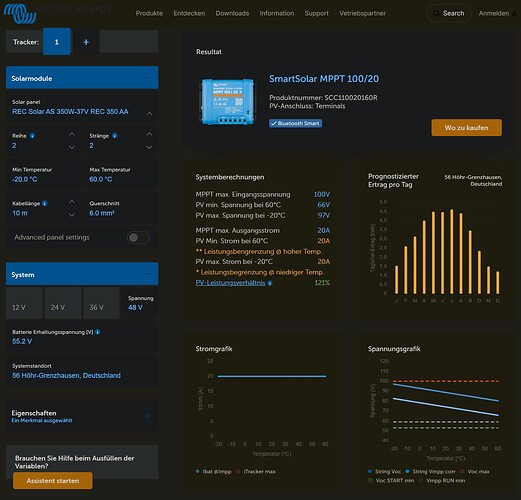
Task: Open the info icon next to Stränge
Action: tap(115, 136)
